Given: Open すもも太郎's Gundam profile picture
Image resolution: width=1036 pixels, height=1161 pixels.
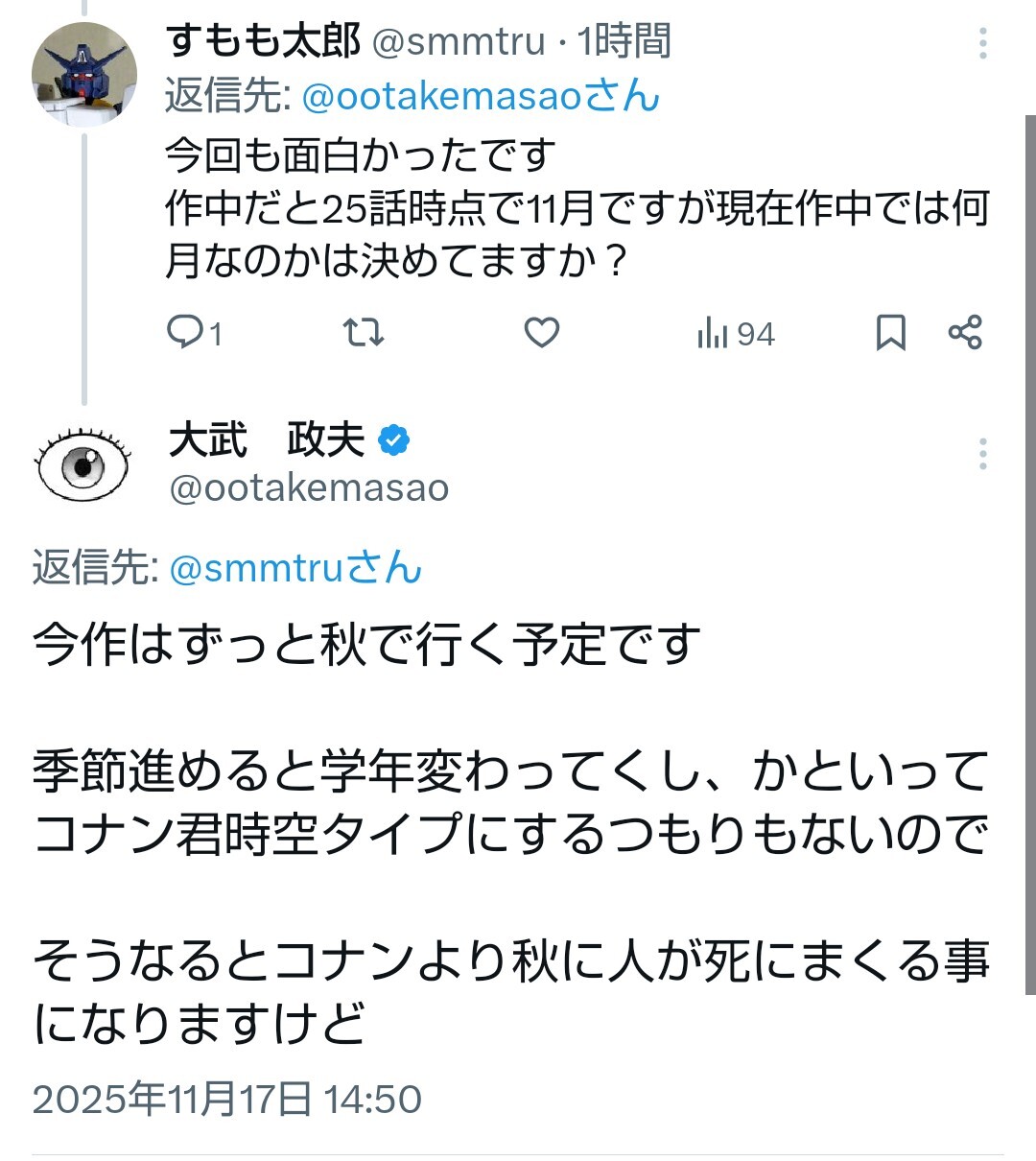Looking at the screenshot, I should coord(84,74).
